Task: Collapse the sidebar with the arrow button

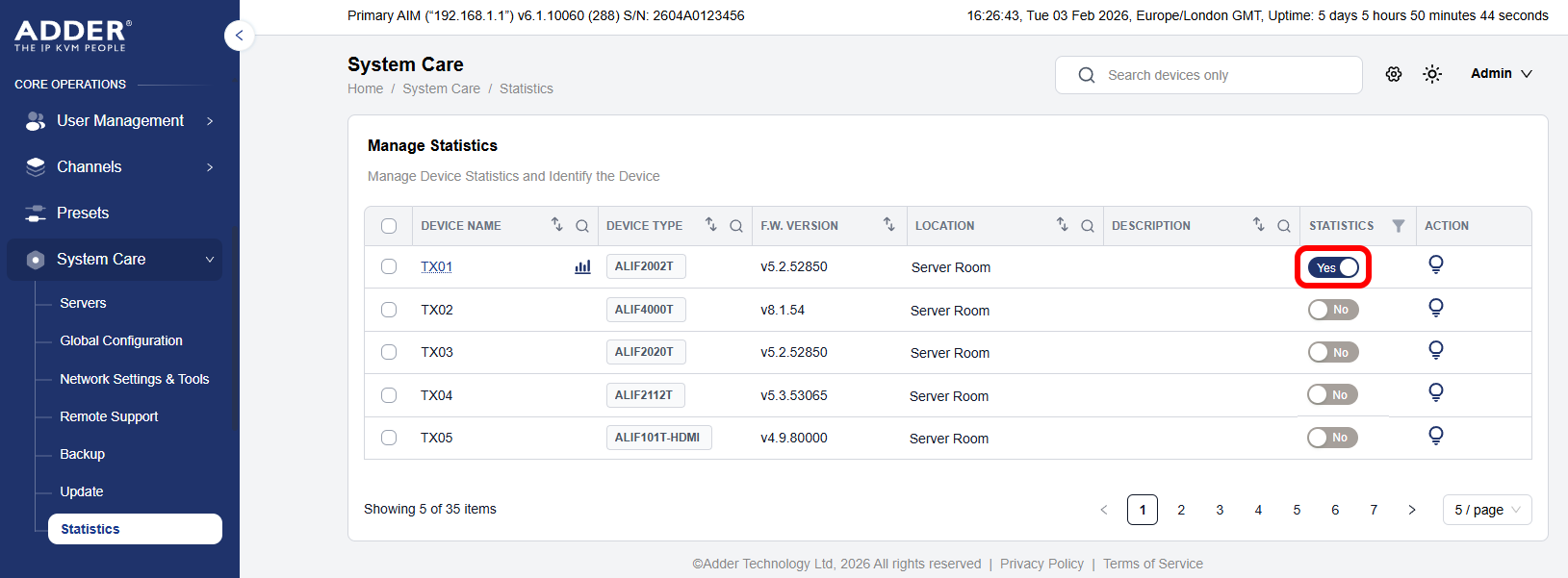Action: [239, 36]
